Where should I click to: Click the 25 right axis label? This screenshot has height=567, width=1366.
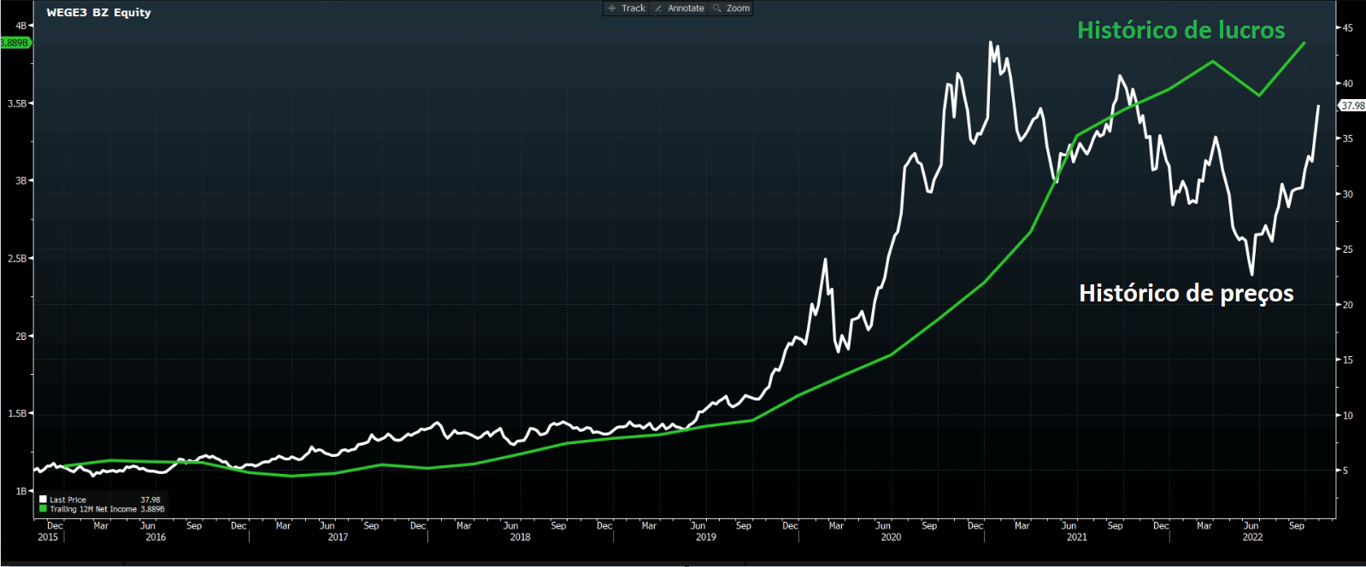(x=1350, y=250)
